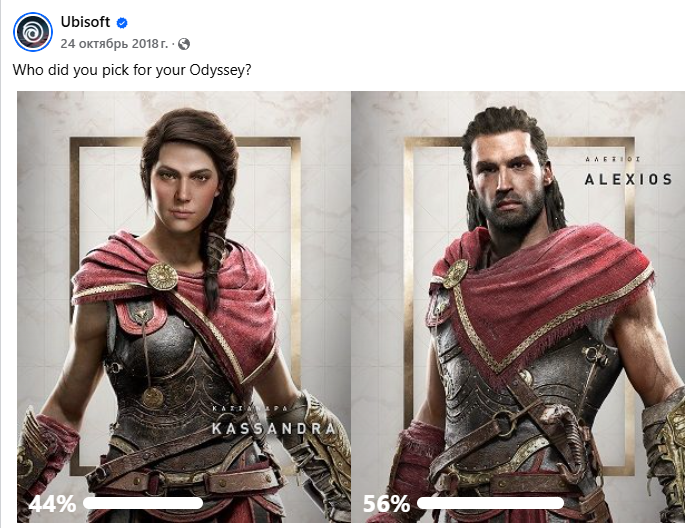
Task: Click the public globe visibility icon
Action: tap(184, 44)
